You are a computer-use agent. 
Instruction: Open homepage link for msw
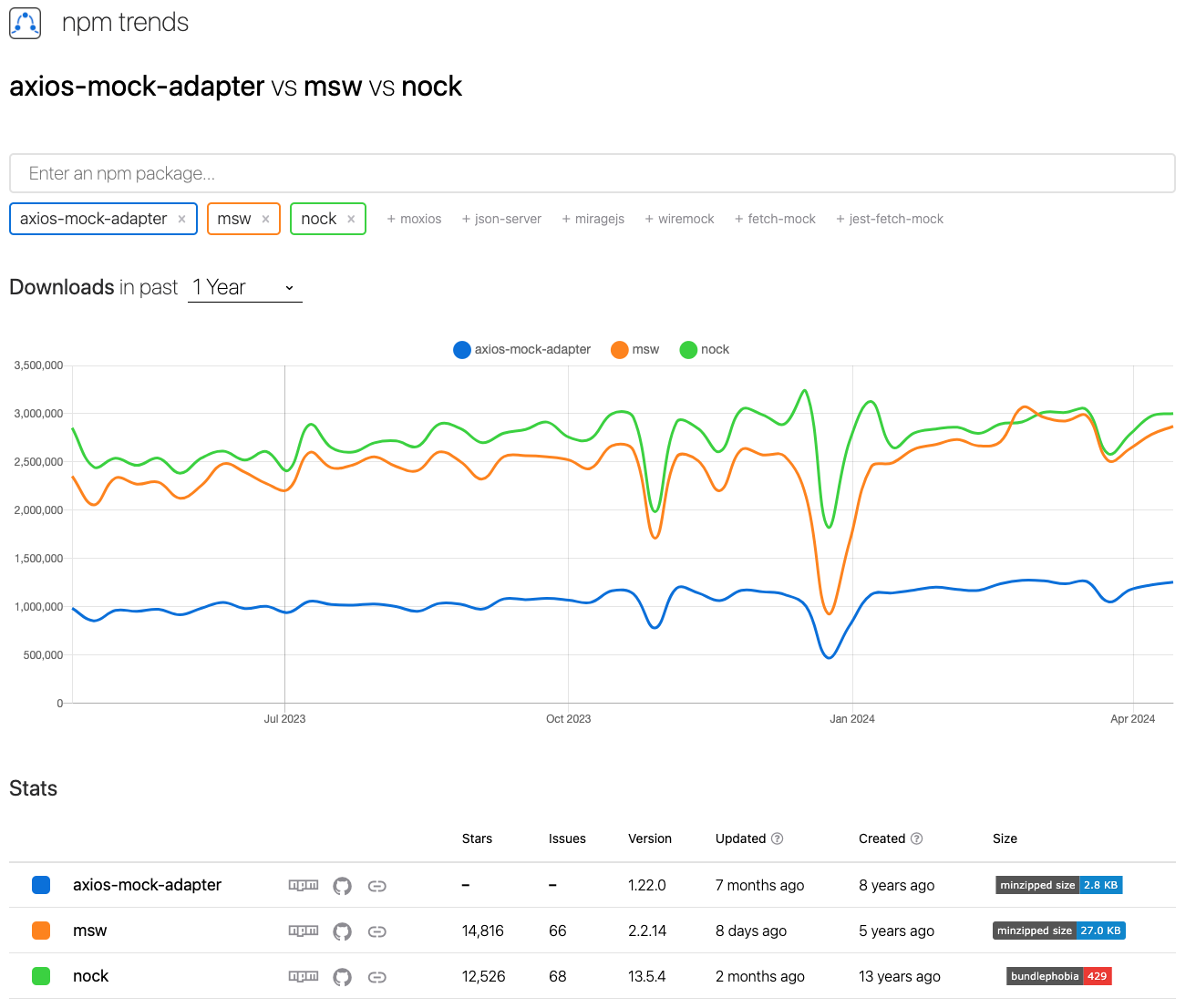point(376,931)
